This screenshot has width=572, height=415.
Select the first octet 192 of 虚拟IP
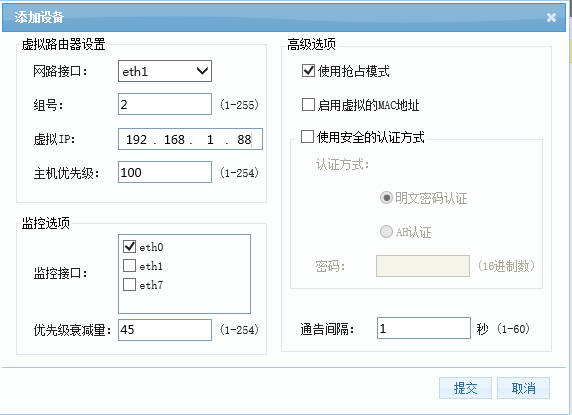click(x=136, y=139)
